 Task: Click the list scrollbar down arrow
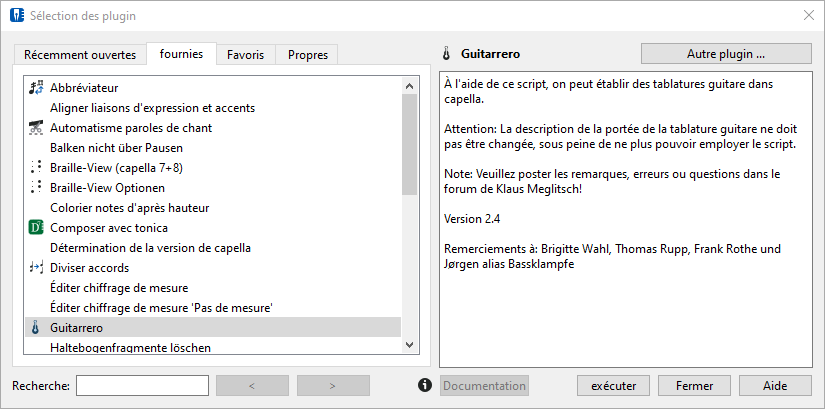pos(410,345)
